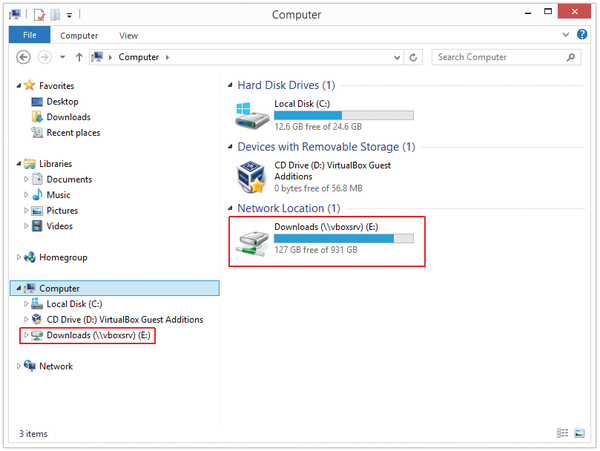
Task: Select Downloads (\\vboxsrv) (E:) in navigation tree
Action: [x=88, y=335]
